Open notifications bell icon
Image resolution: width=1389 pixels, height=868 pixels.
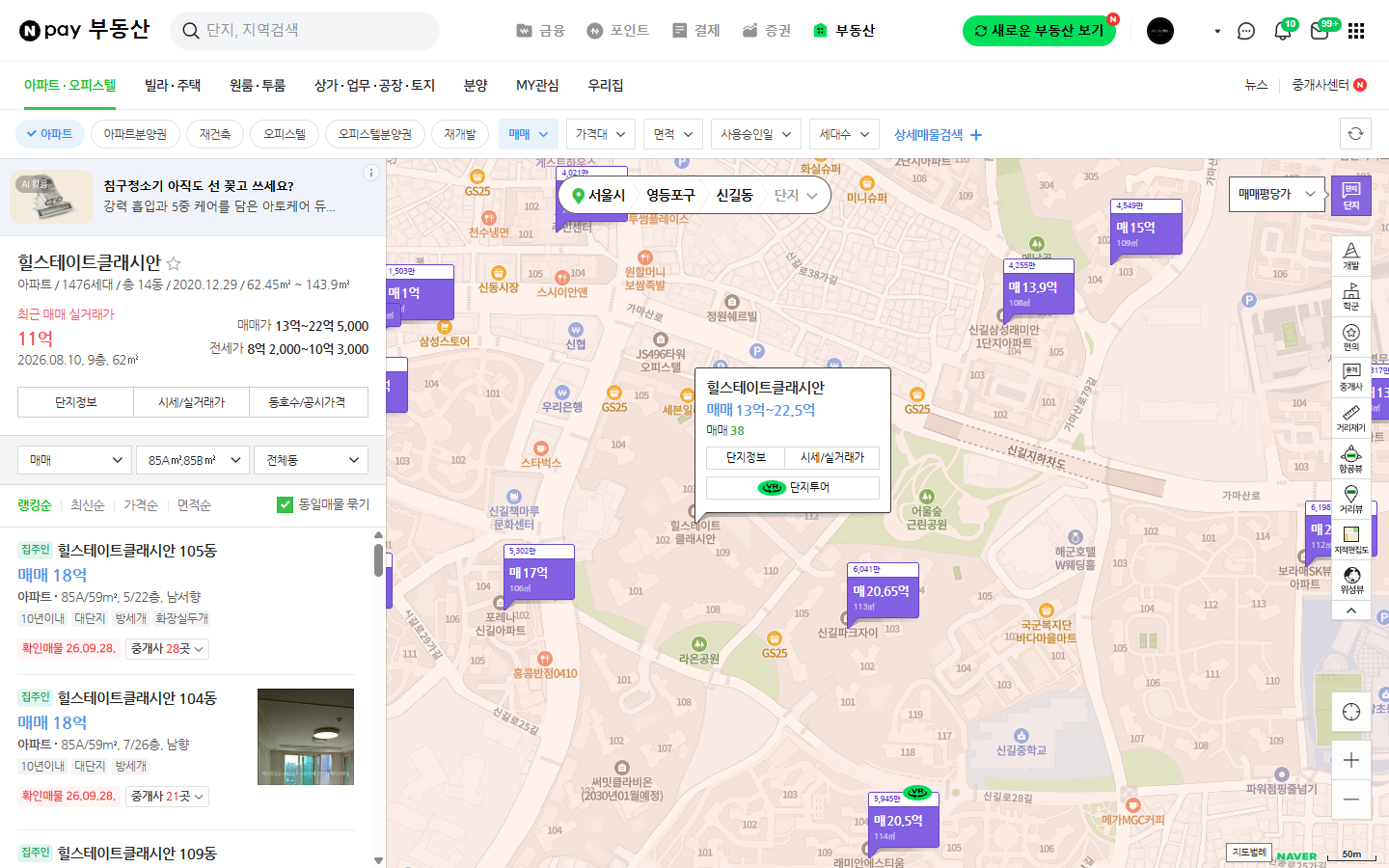tap(1282, 31)
